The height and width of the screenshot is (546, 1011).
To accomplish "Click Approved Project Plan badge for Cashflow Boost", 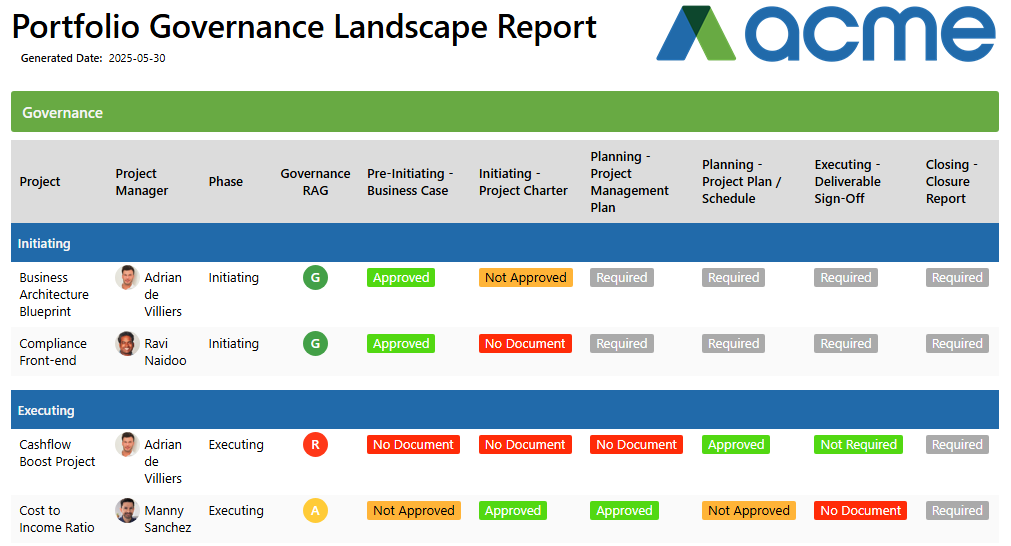I will point(736,445).
